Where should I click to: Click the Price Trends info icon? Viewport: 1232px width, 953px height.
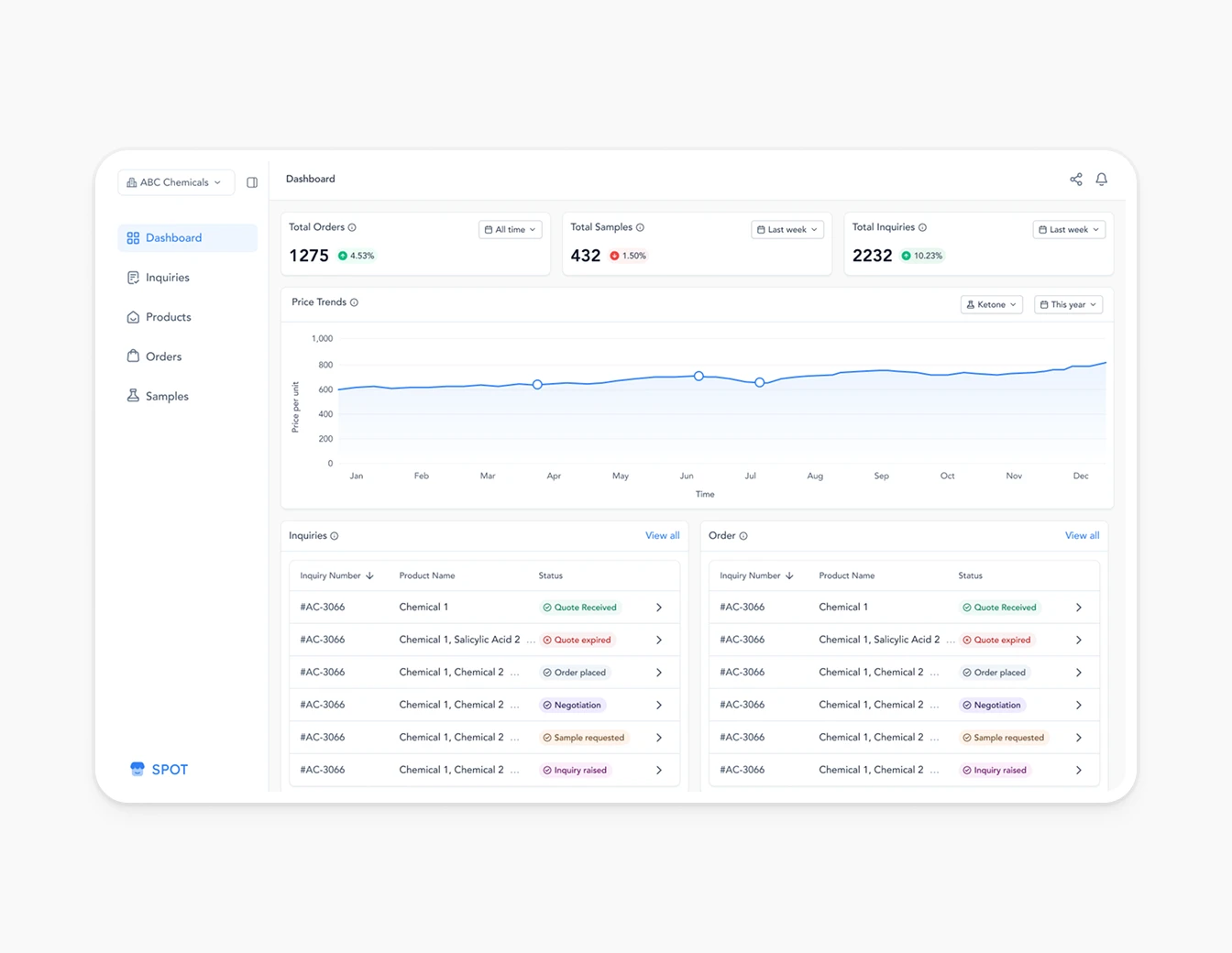356,301
